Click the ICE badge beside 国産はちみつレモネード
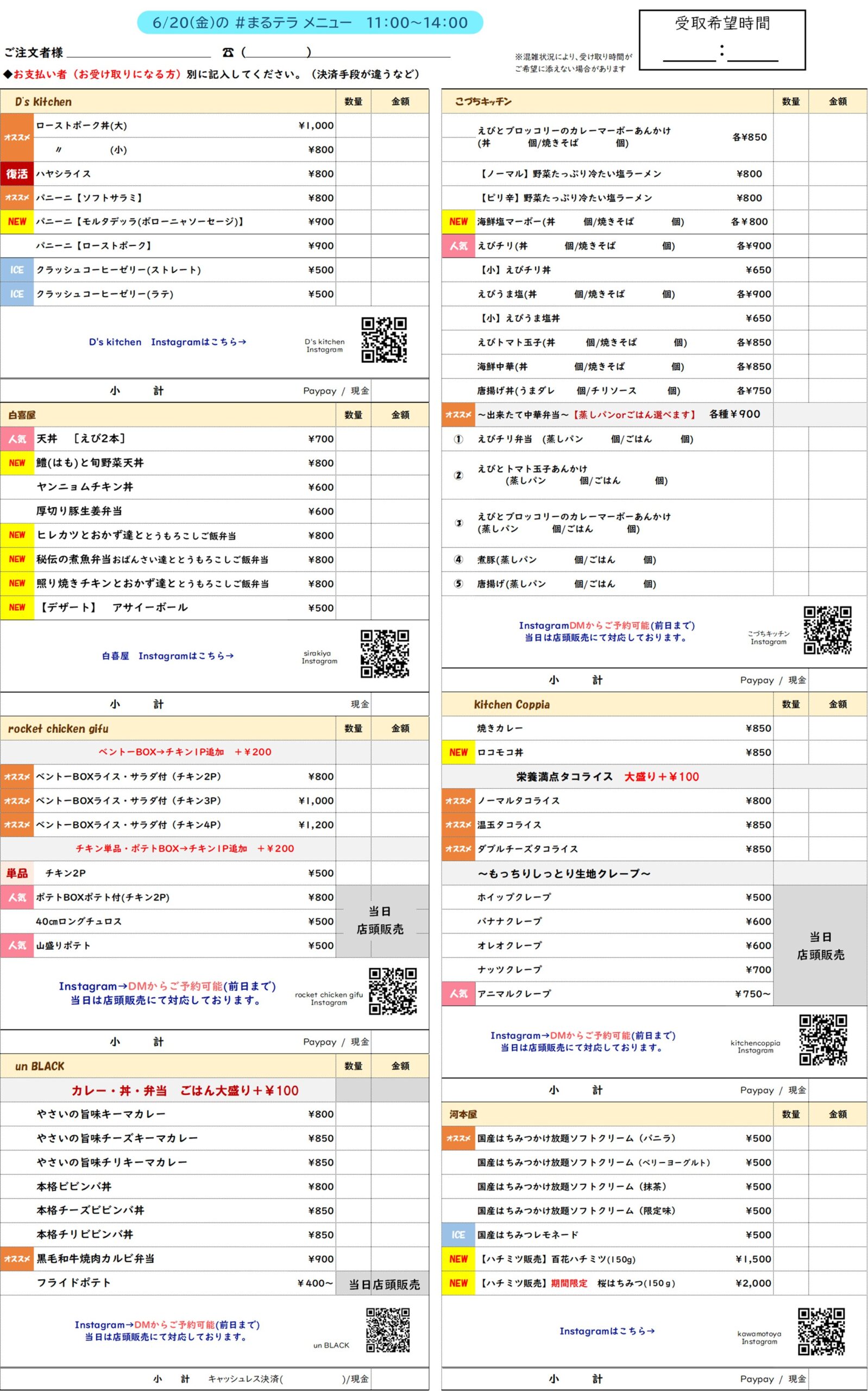The height and width of the screenshot is (1391, 868). pos(458,1235)
